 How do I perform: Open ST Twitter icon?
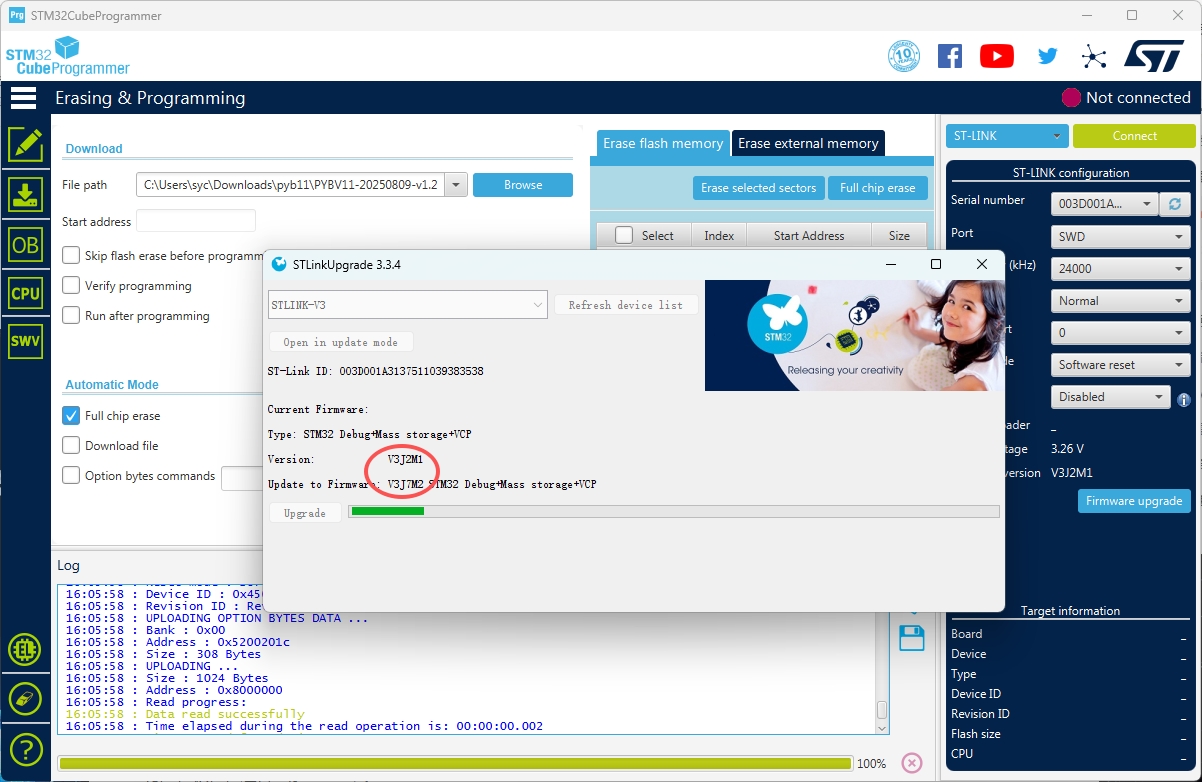(x=1047, y=56)
